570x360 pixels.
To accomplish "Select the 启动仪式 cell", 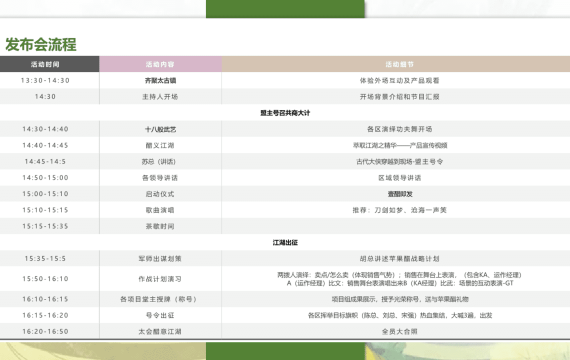I will point(160,194).
